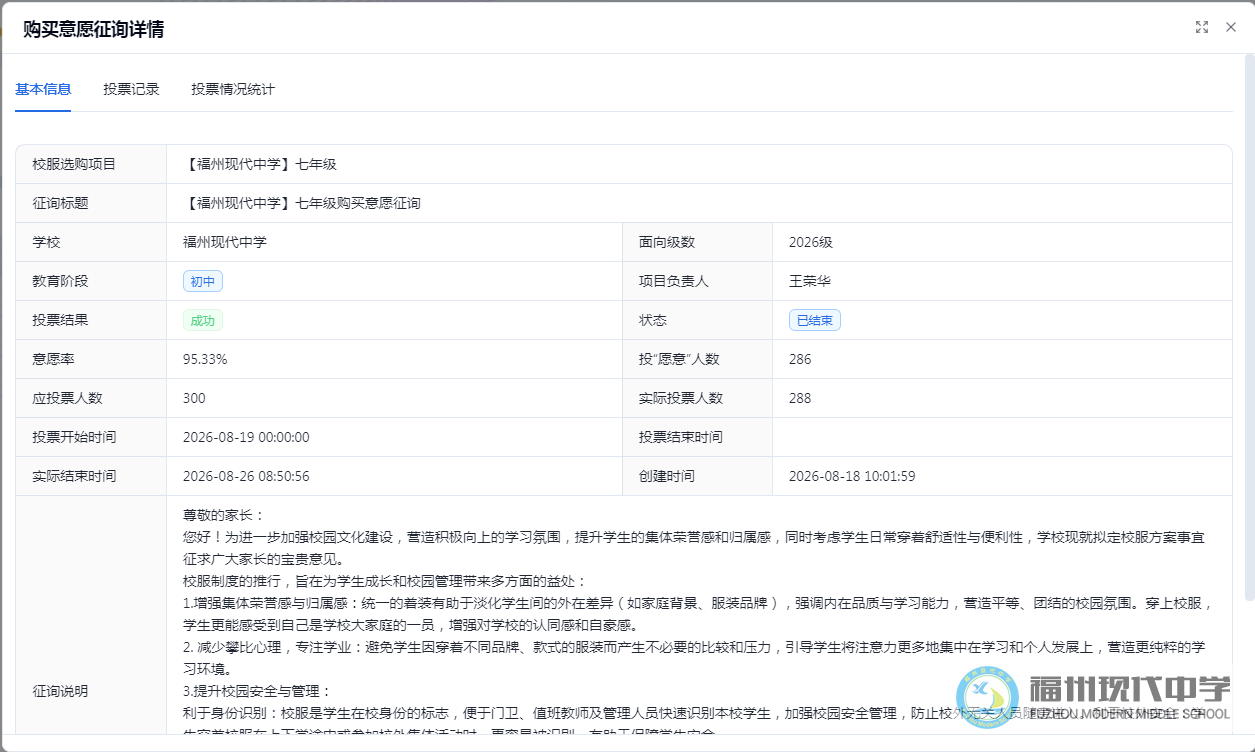The image size is (1255, 752).
Task: Click the school value 福州现代中学
Action: [x=225, y=242]
